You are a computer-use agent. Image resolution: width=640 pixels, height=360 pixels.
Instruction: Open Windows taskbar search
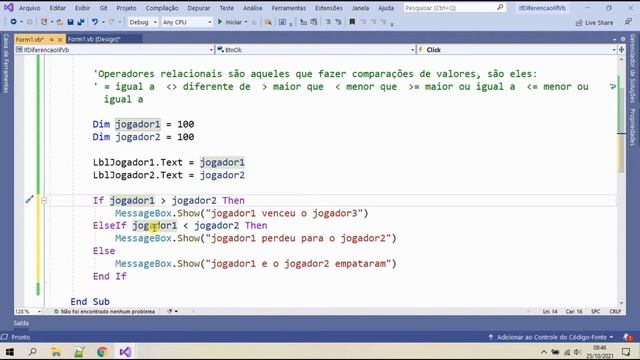[x=33, y=352]
